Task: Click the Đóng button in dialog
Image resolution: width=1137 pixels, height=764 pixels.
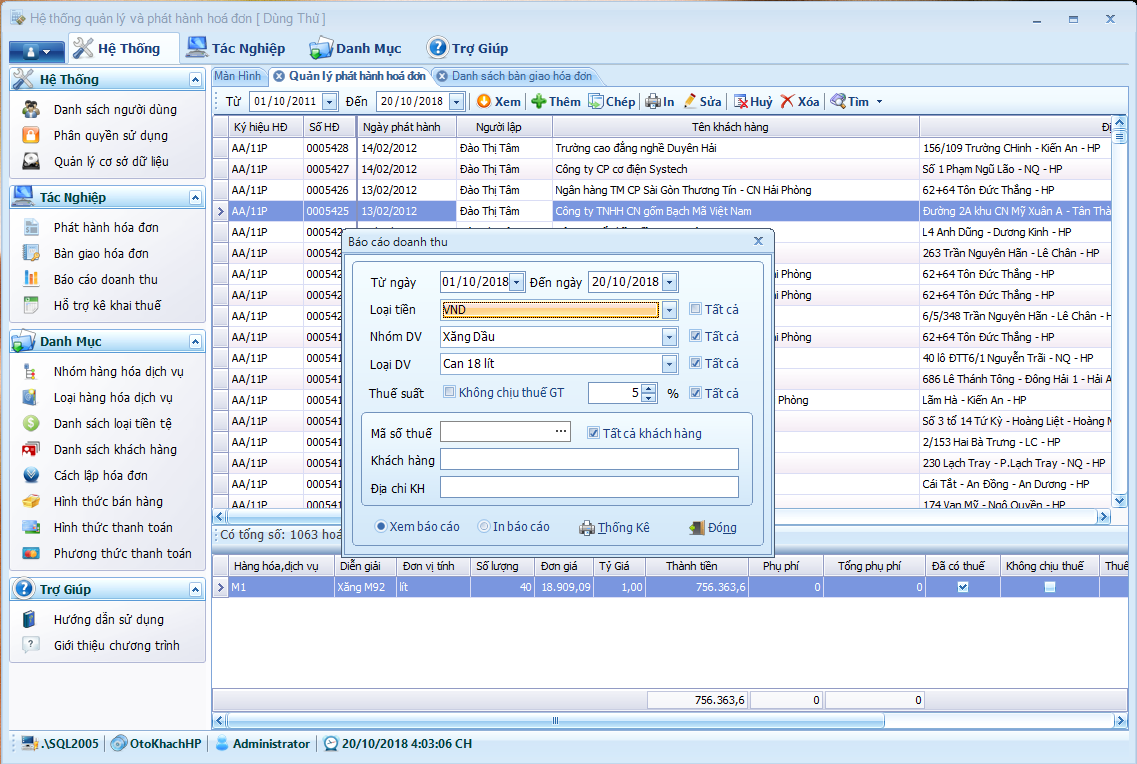Action: tap(712, 527)
